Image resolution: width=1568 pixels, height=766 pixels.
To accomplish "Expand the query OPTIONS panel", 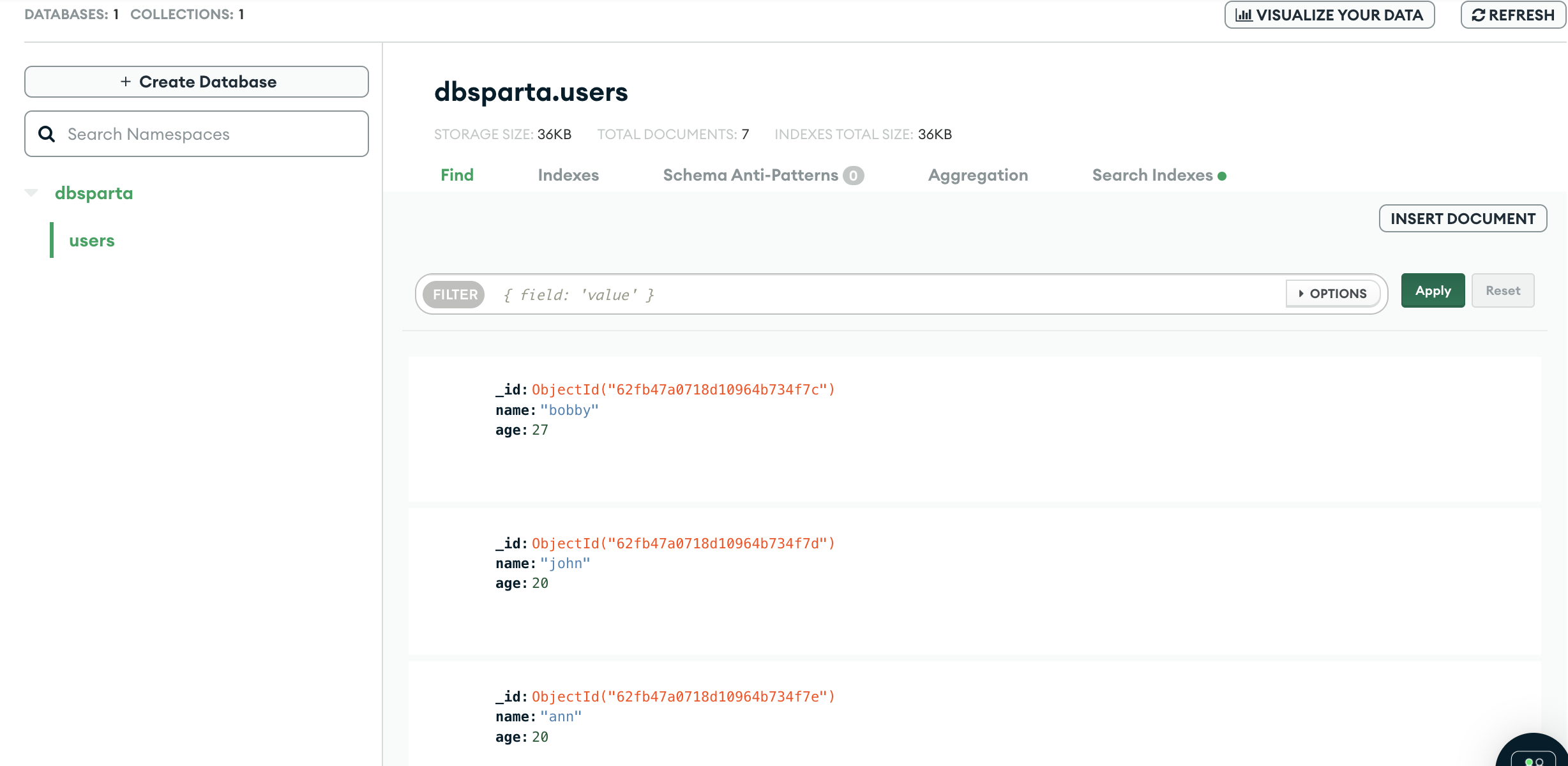I will pyautogui.click(x=1332, y=294).
